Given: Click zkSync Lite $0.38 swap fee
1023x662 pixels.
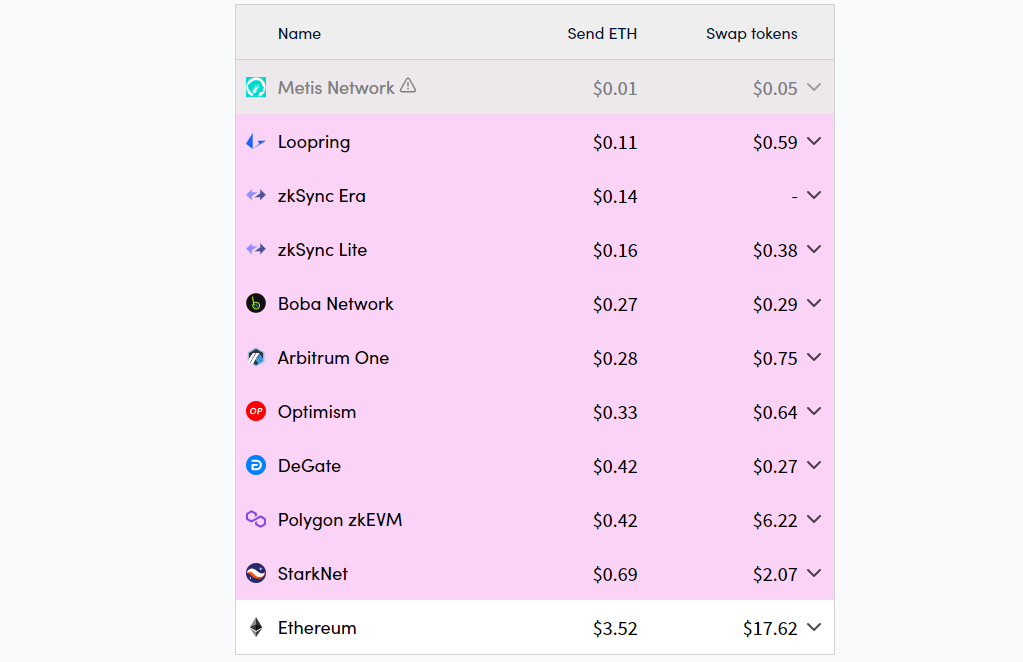Looking at the screenshot, I should [x=775, y=250].
